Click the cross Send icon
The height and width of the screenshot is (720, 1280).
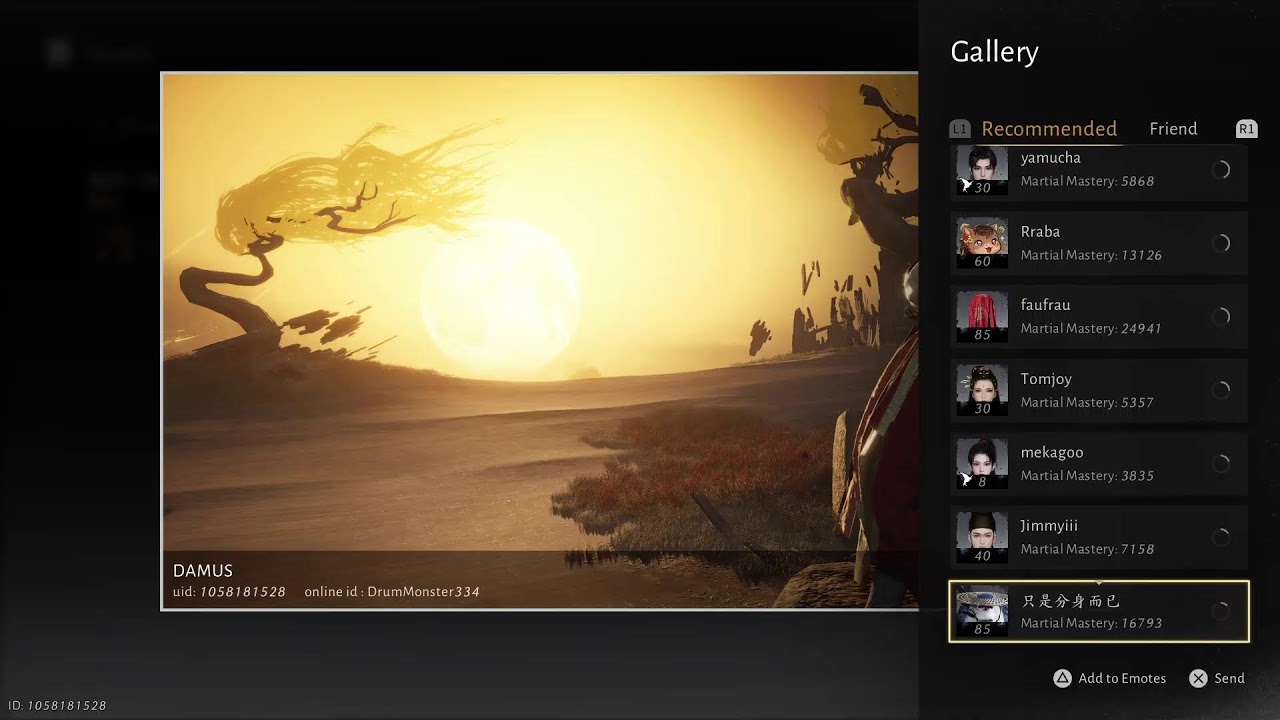coord(1198,678)
